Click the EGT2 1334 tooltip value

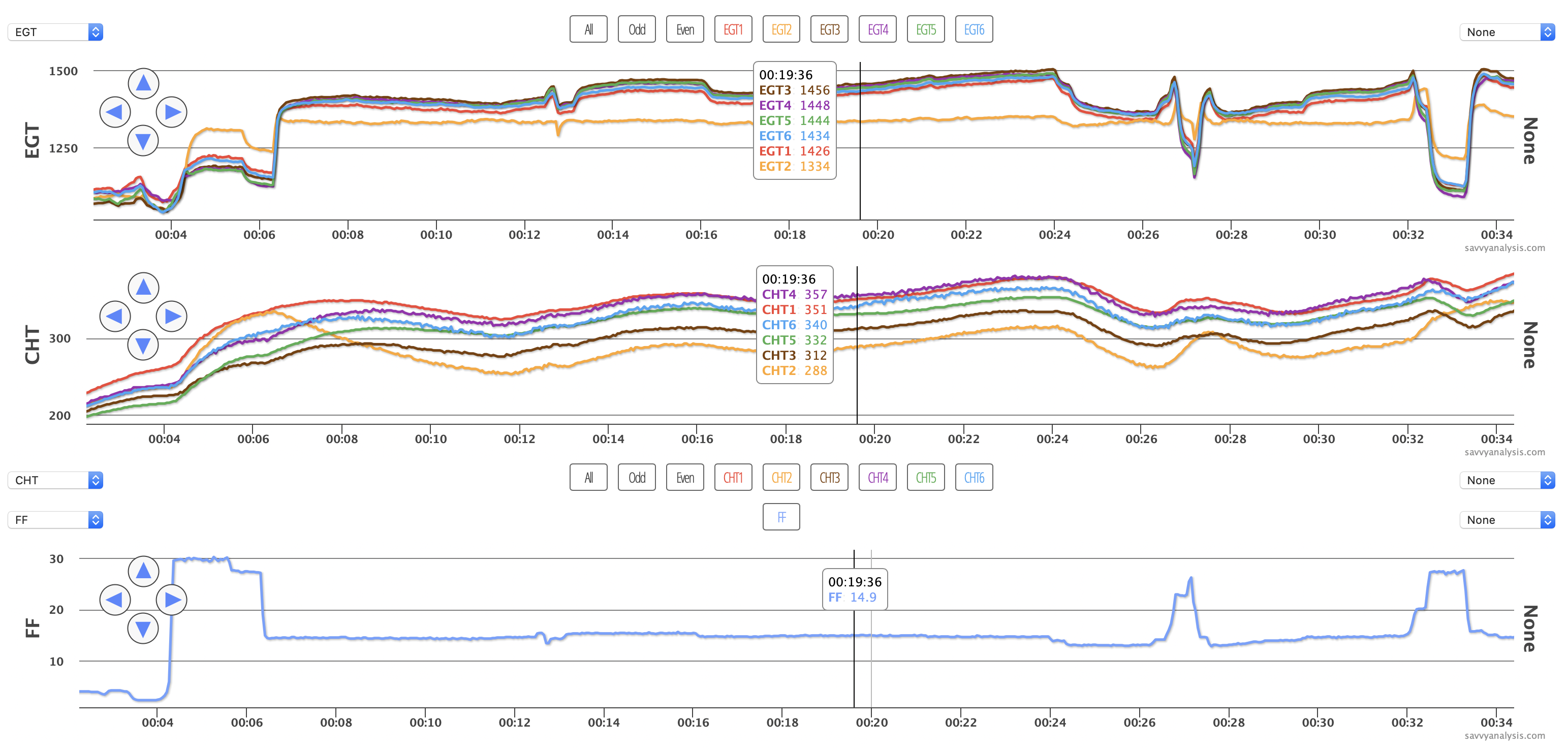pyautogui.click(x=794, y=166)
